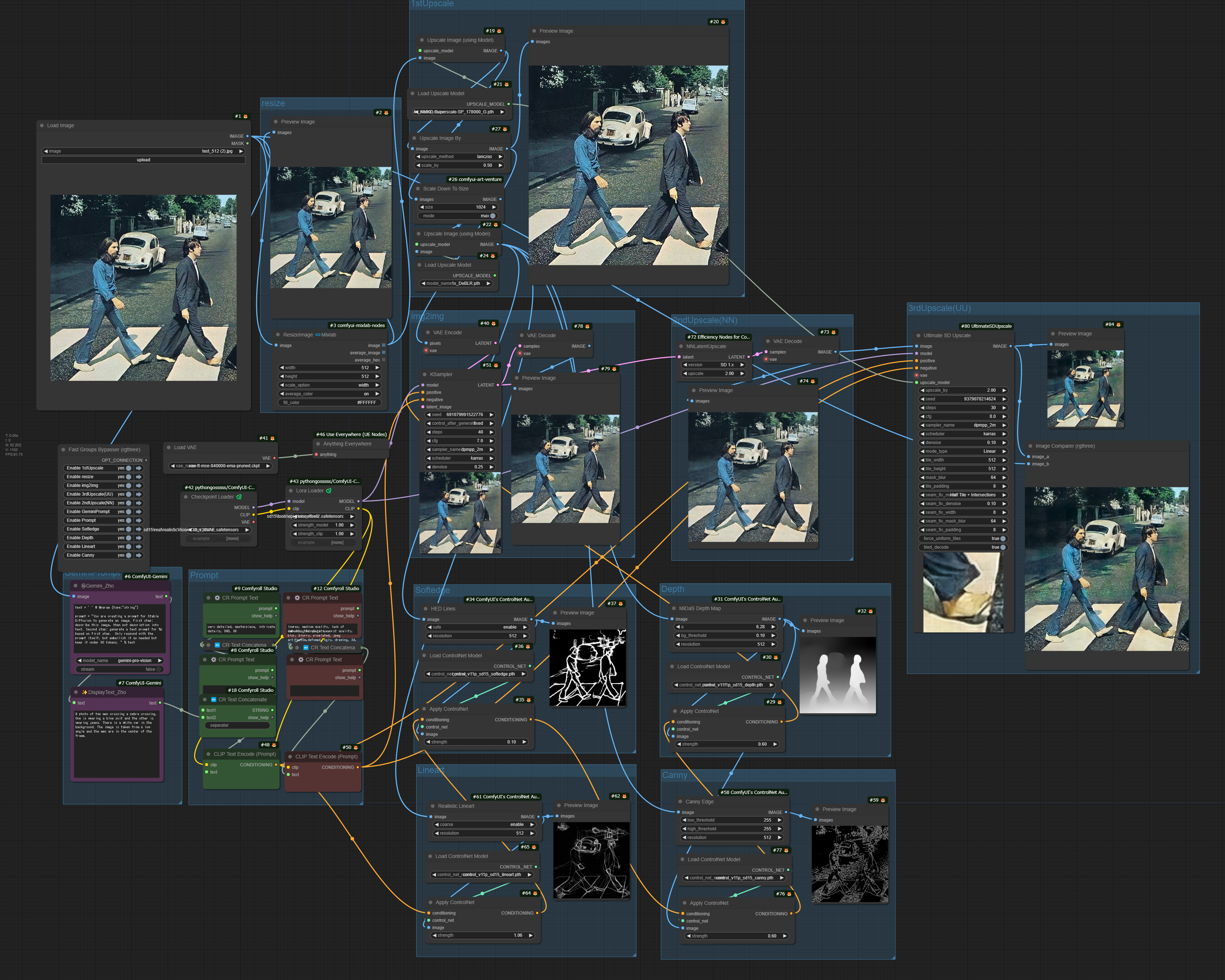Viewport: 1225px width, 980px height.
Task: Disable the img2img group toggle
Action: pos(128,486)
